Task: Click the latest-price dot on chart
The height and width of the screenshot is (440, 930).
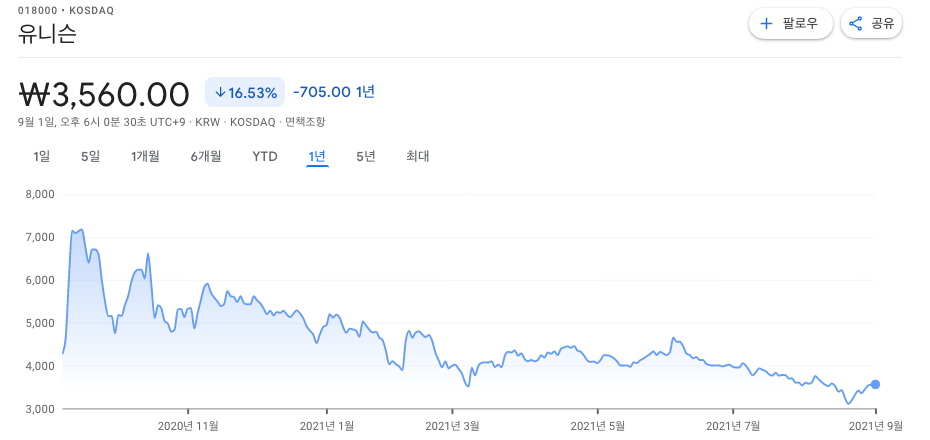Action: click(x=875, y=384)
